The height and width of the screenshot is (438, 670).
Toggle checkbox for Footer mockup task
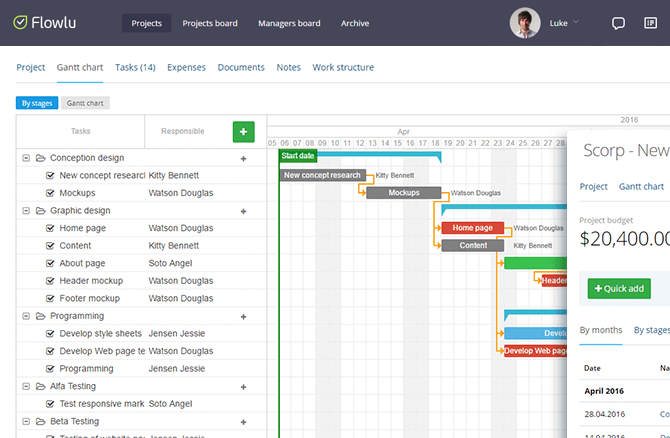[50, 298]
